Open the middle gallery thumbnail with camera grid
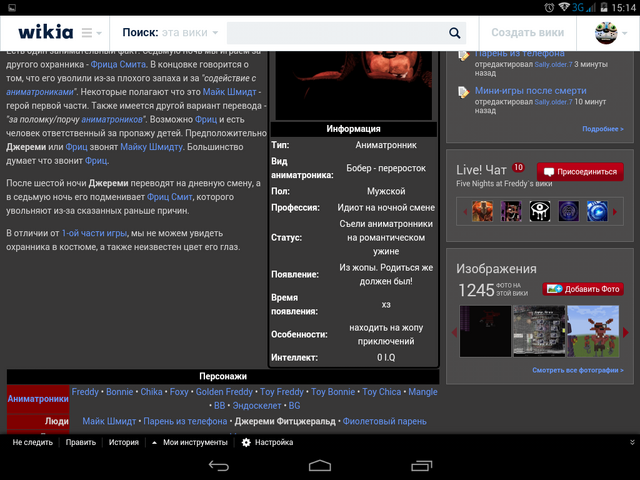Viewport: 640px width, 480px height. tap(539, 331)
